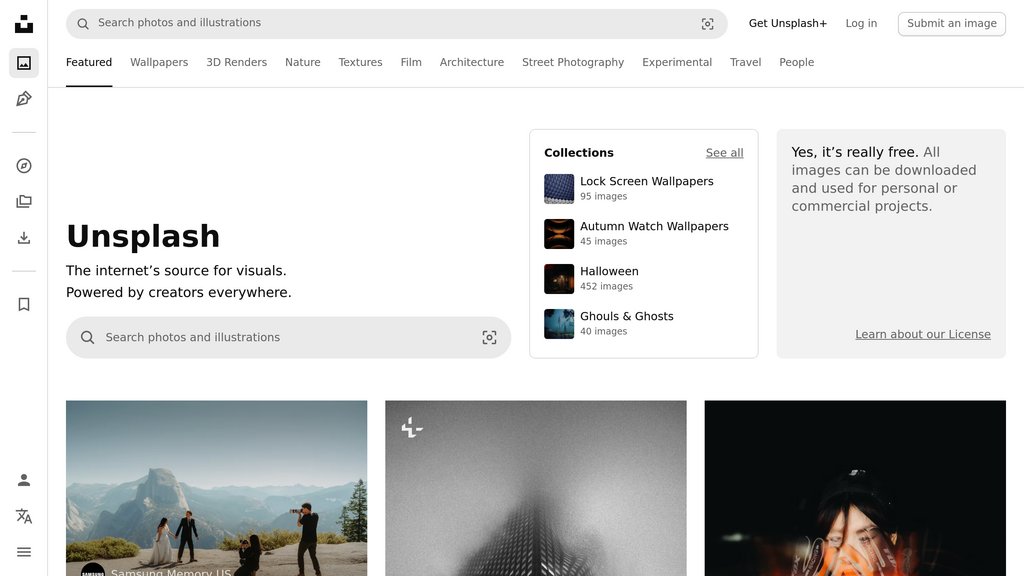Select the Photos sidebar icon
Screen dimensions: 1024x576
[23, 60]
